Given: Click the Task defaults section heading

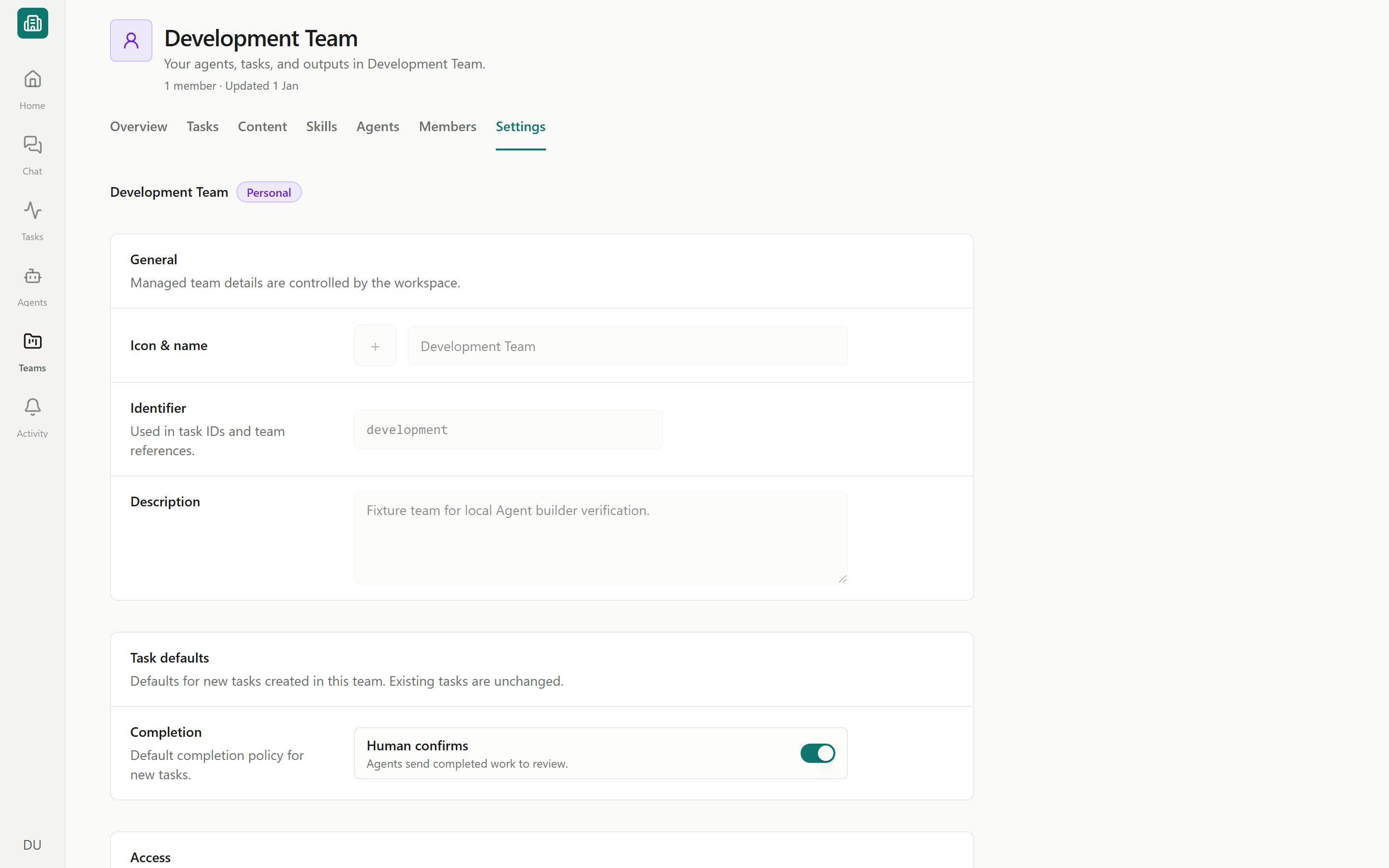Looking at the screenshot, I should (169, 657).
